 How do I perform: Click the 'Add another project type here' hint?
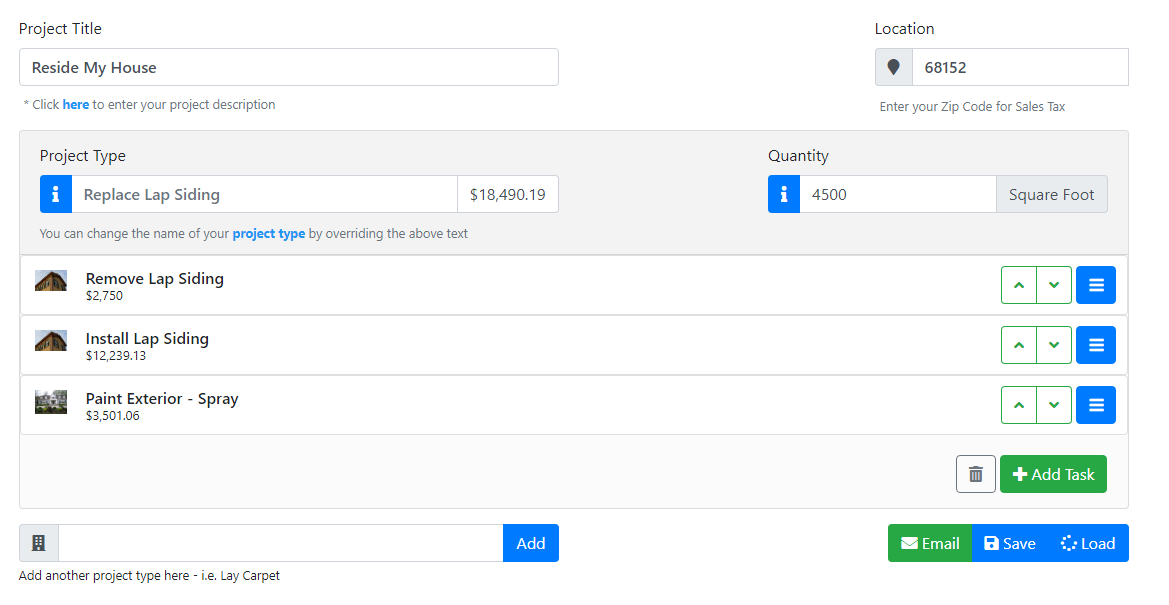click(x=149, y=576)
